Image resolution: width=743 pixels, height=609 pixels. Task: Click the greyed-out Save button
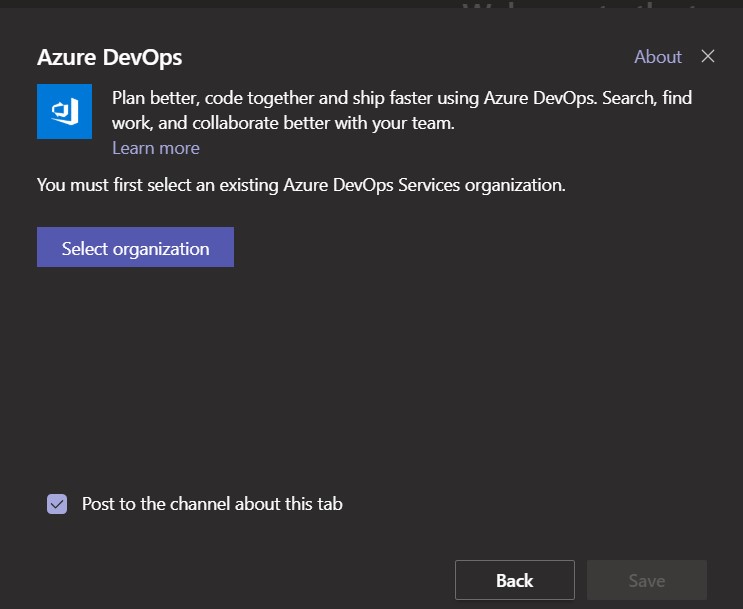(646, 580)
